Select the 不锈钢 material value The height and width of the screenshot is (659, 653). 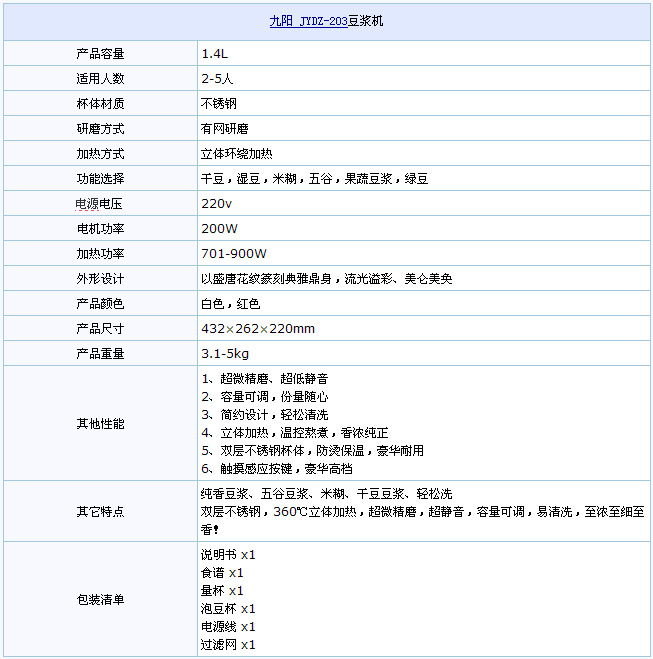pos(219,104)
